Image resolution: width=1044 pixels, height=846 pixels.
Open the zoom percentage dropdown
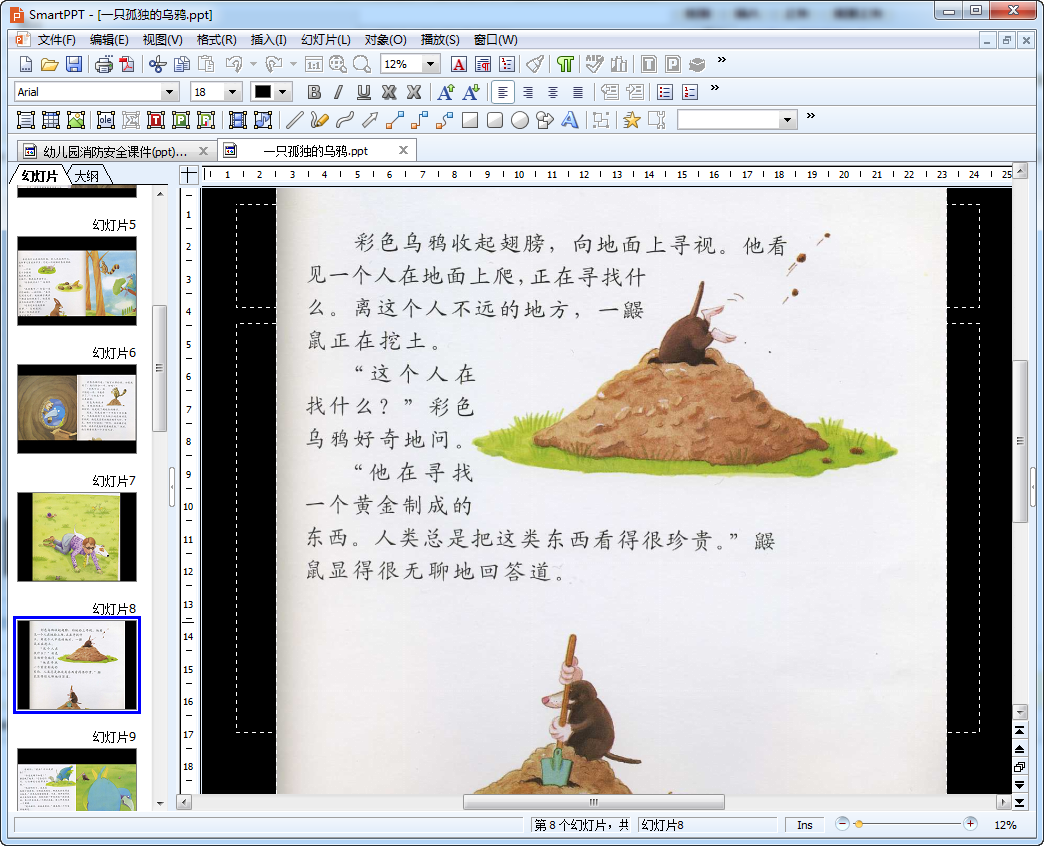point(431,65)
